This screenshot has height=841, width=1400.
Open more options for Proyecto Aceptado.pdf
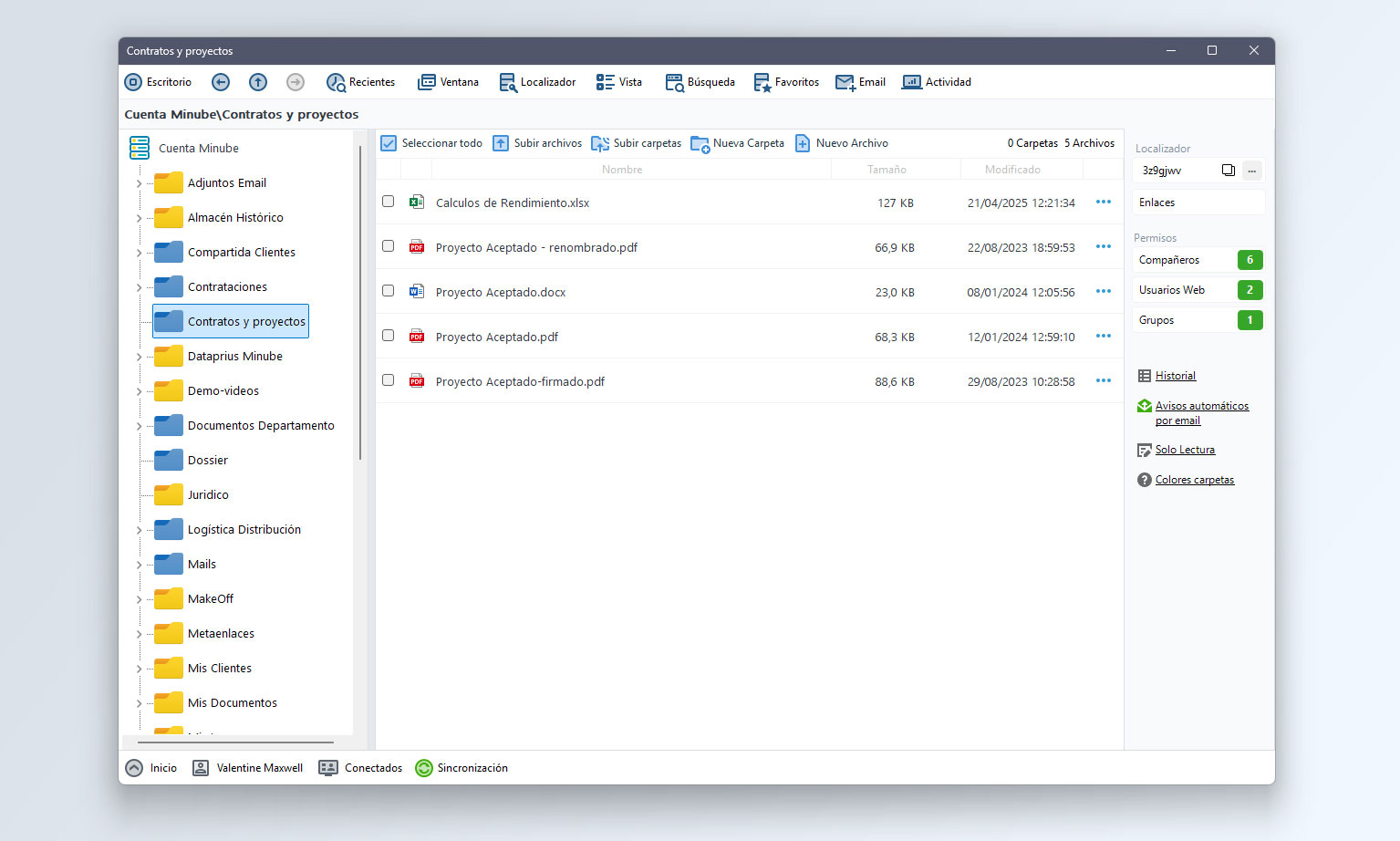tap(1104, 337)
